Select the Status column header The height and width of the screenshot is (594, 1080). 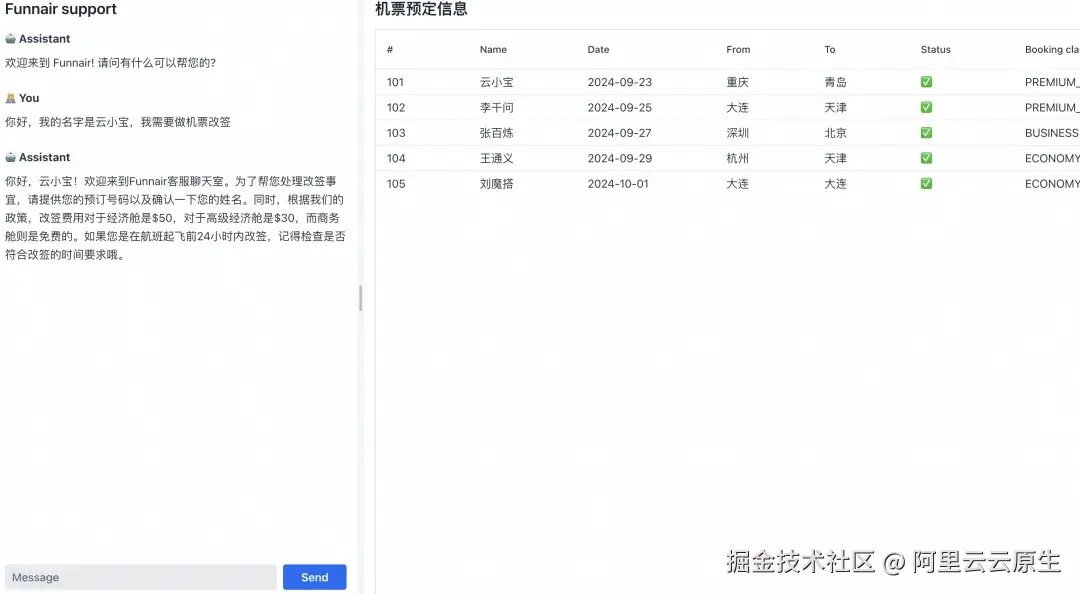[x=935, y=49]
